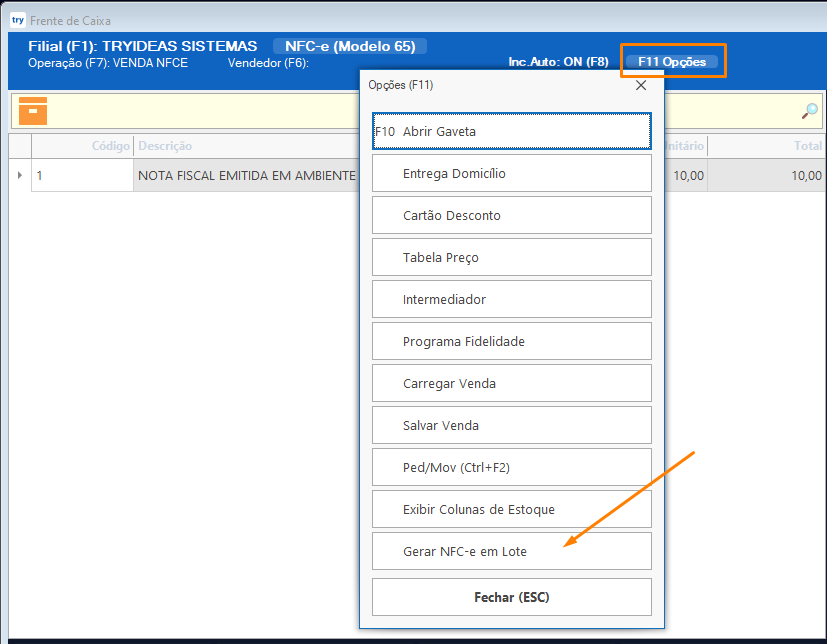
Task: Click Carregar Venda button
Action: pos(512,383)
